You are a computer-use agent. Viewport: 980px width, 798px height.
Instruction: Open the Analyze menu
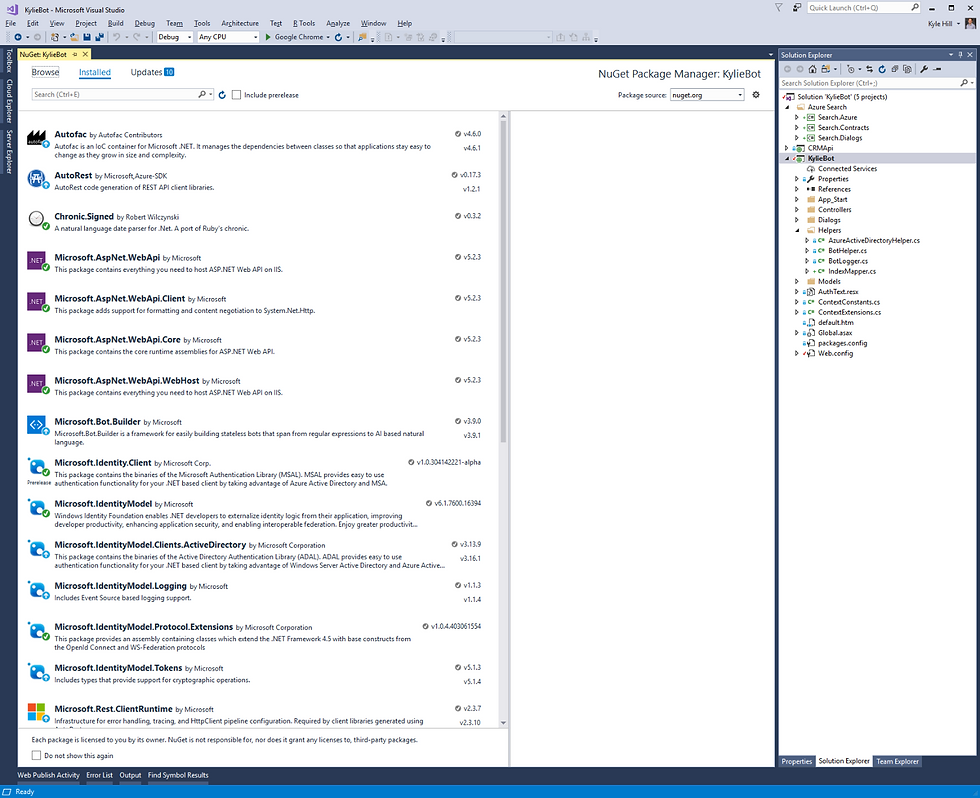click(338, 23)
